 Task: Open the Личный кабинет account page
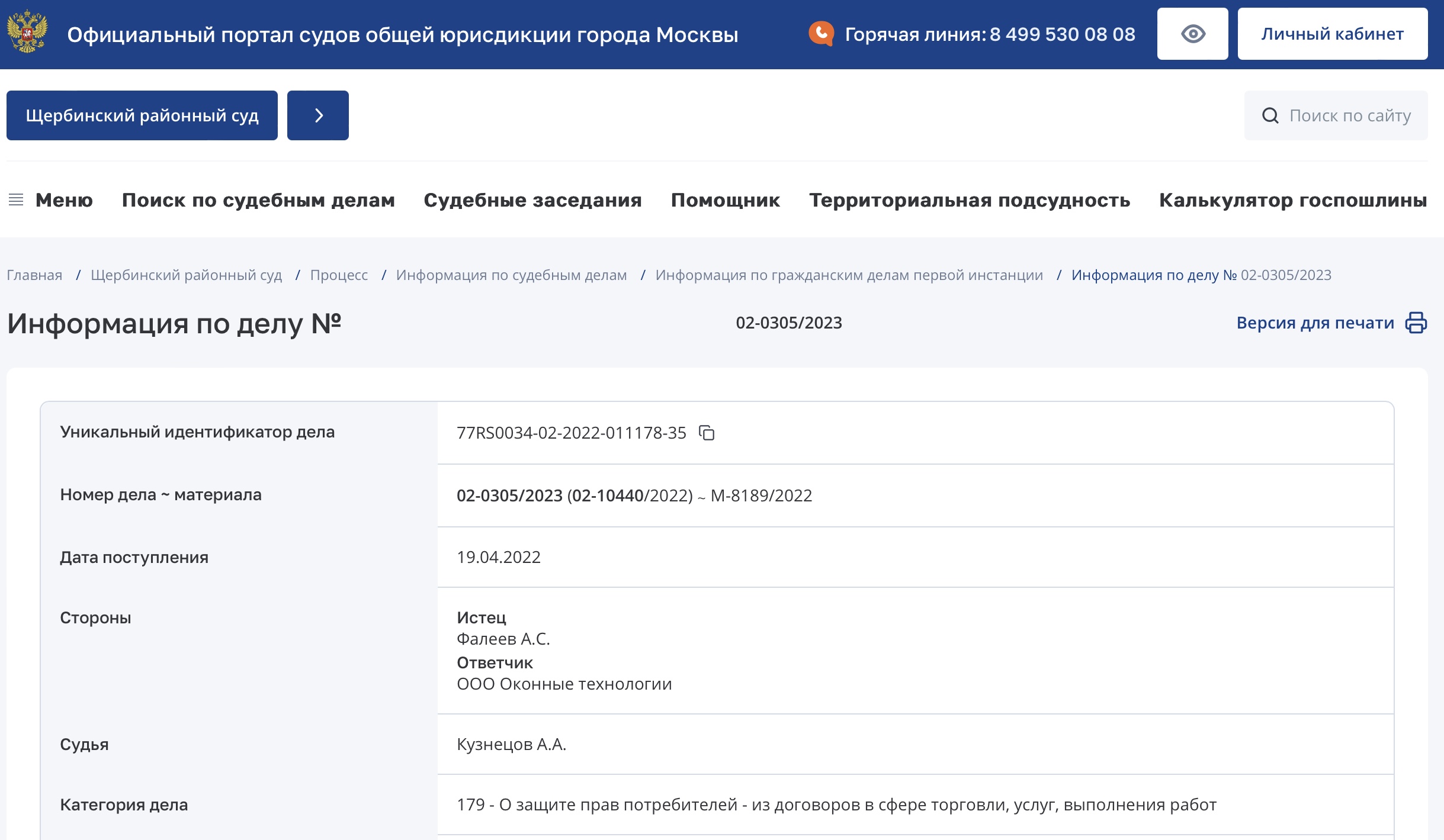click(x=1332, y=34)
